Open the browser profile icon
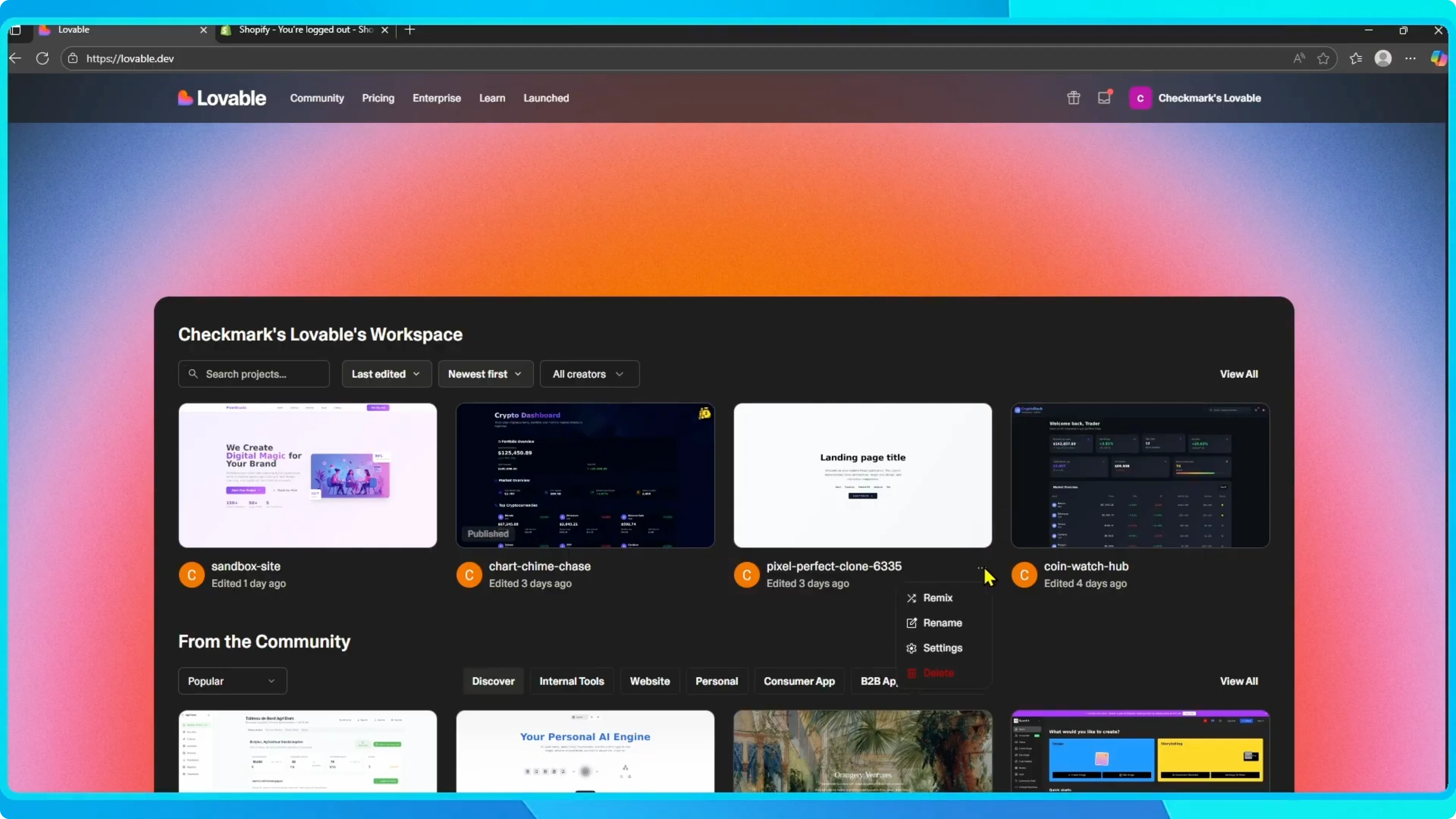The width and height of the screenshot is (1456, 819). coord(1383,58)
